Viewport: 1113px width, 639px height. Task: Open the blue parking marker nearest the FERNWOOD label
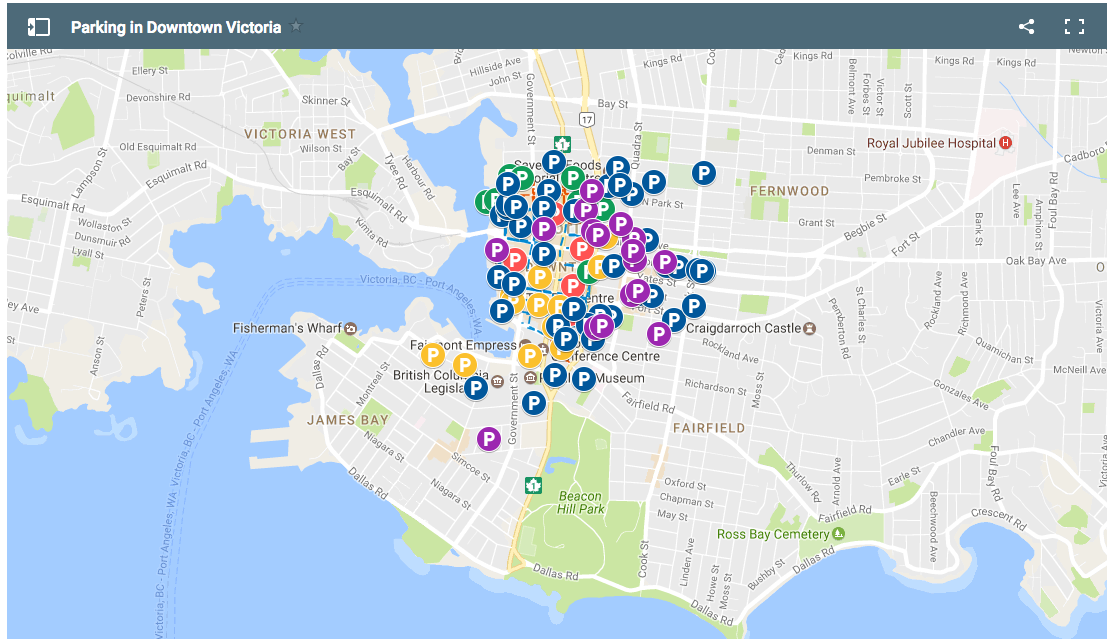point(703,173)
